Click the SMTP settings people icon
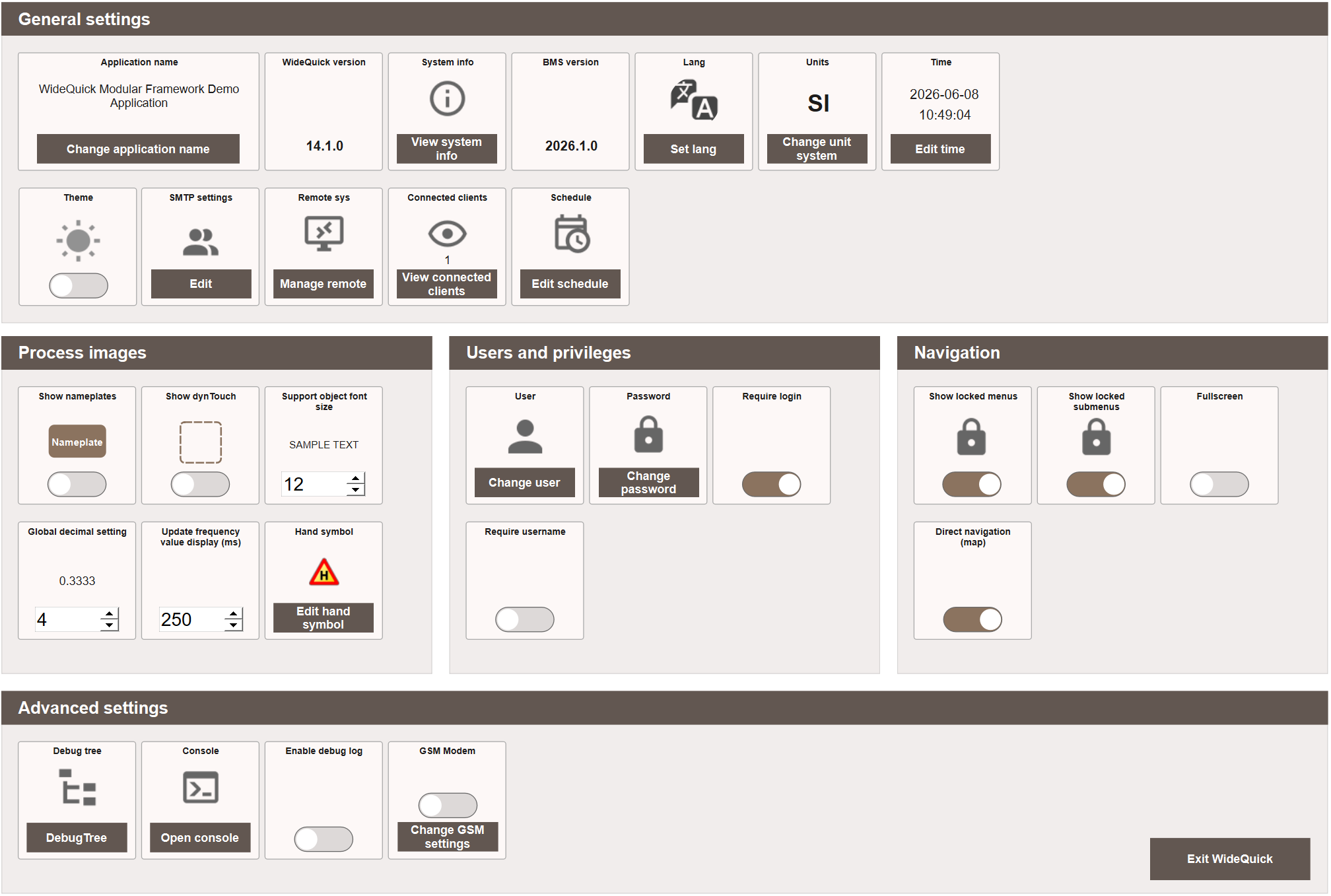Screen dimensions: 1331x896 (x=201, y=242)
